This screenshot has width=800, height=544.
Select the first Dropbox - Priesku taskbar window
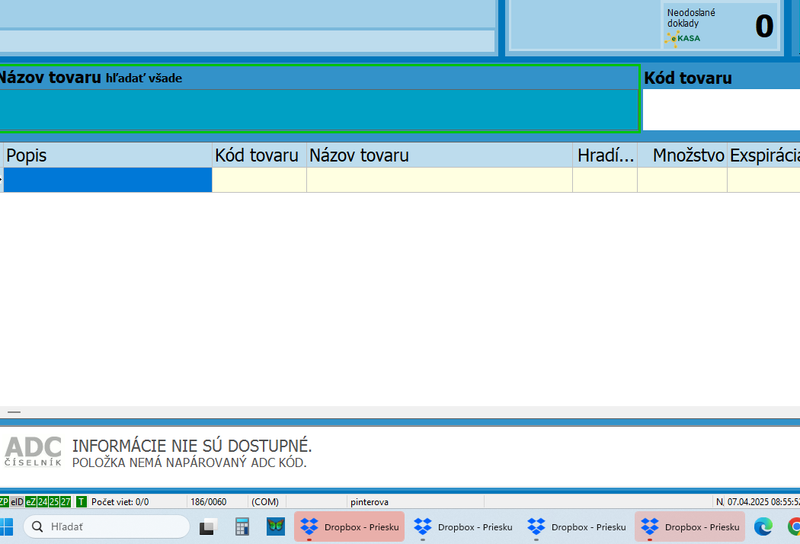(349, 526)
